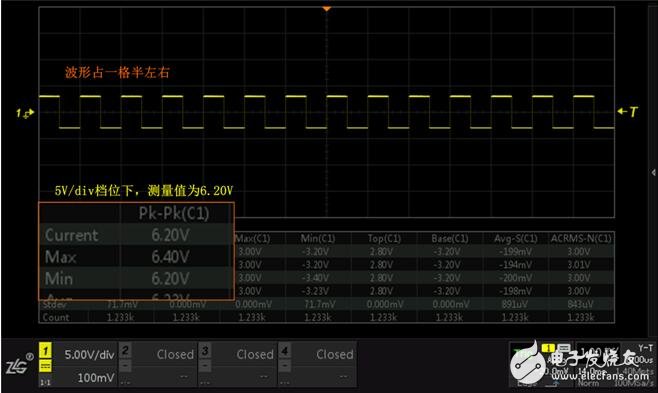658x393 pixels.
Task: Click the yellow trigger source 1 badge
Action: click(548, 348)
